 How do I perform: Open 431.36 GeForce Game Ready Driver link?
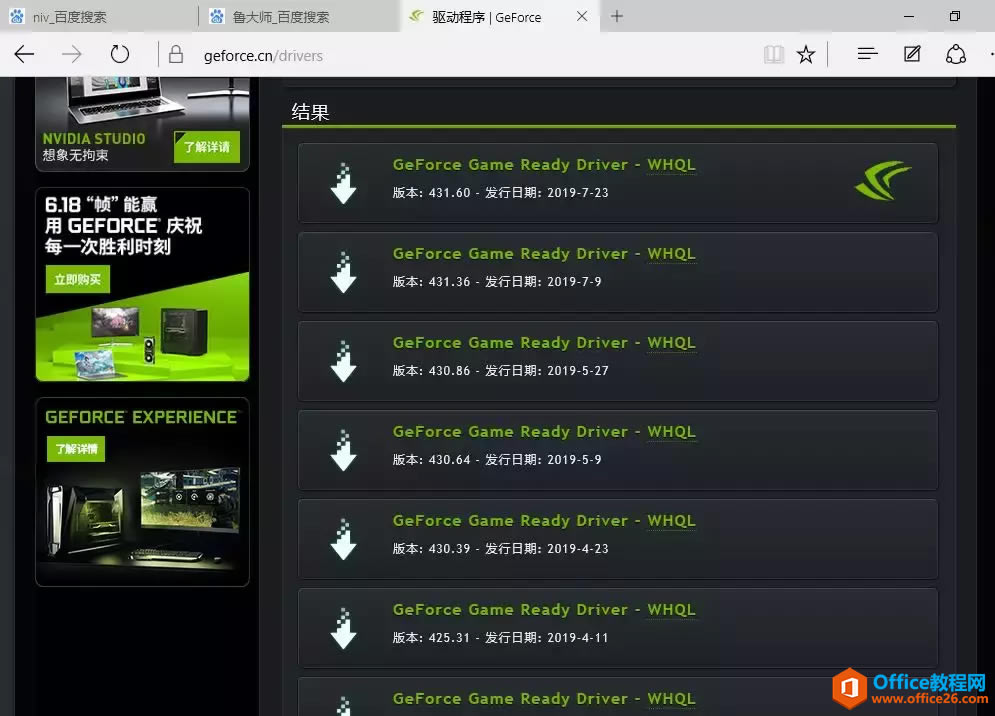click(x=544, y=253)
